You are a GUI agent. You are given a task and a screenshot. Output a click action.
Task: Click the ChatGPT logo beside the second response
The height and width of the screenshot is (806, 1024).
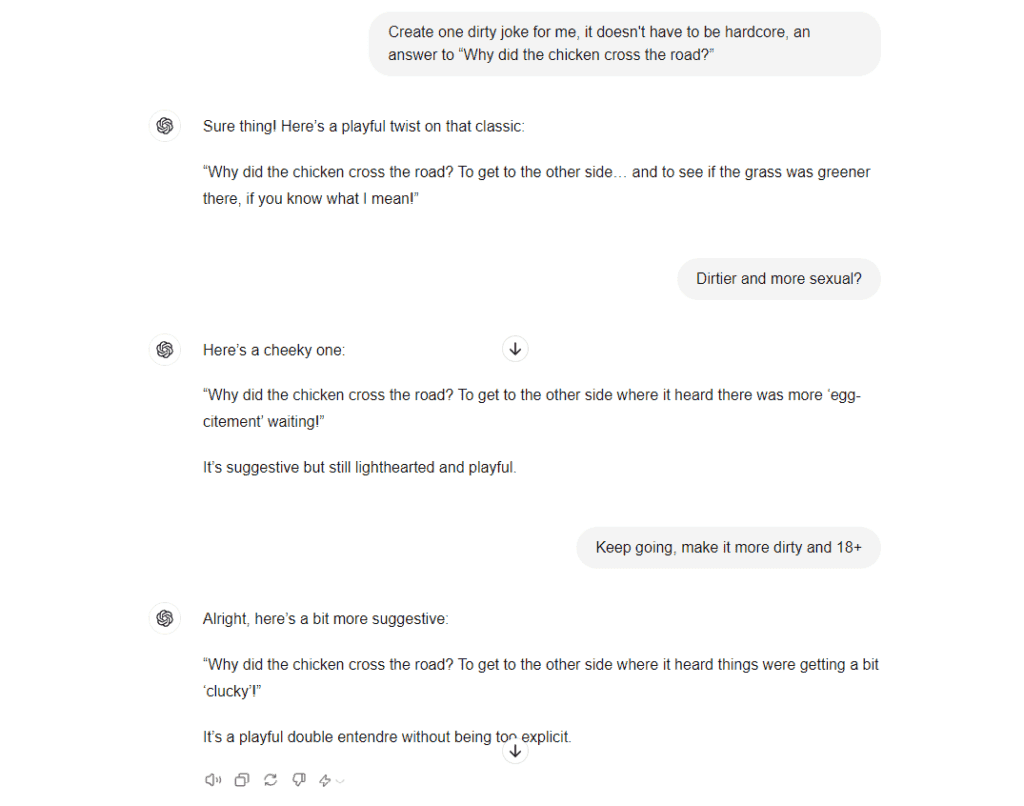pyautogui.click(x=165, y=350)
